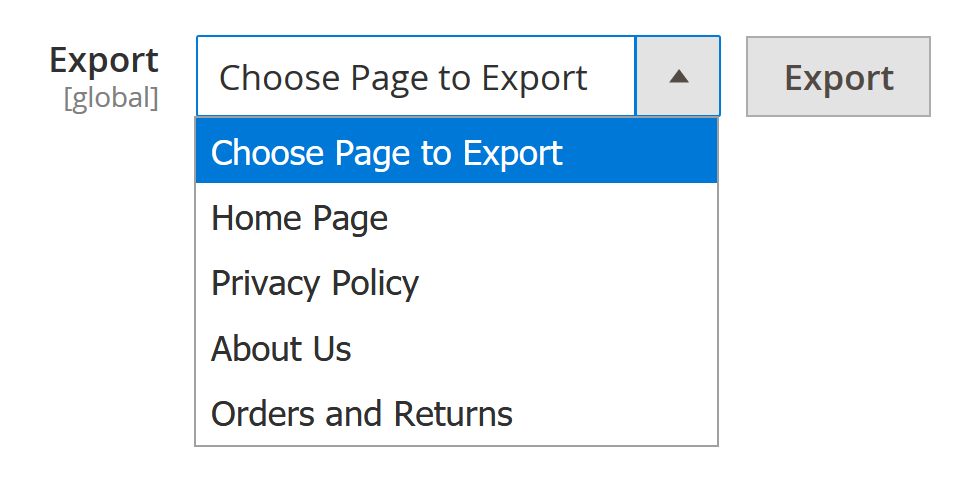This screenshot has width=979, height=495.
Task: Set export page to About Us
Action: tap(282, 349)
